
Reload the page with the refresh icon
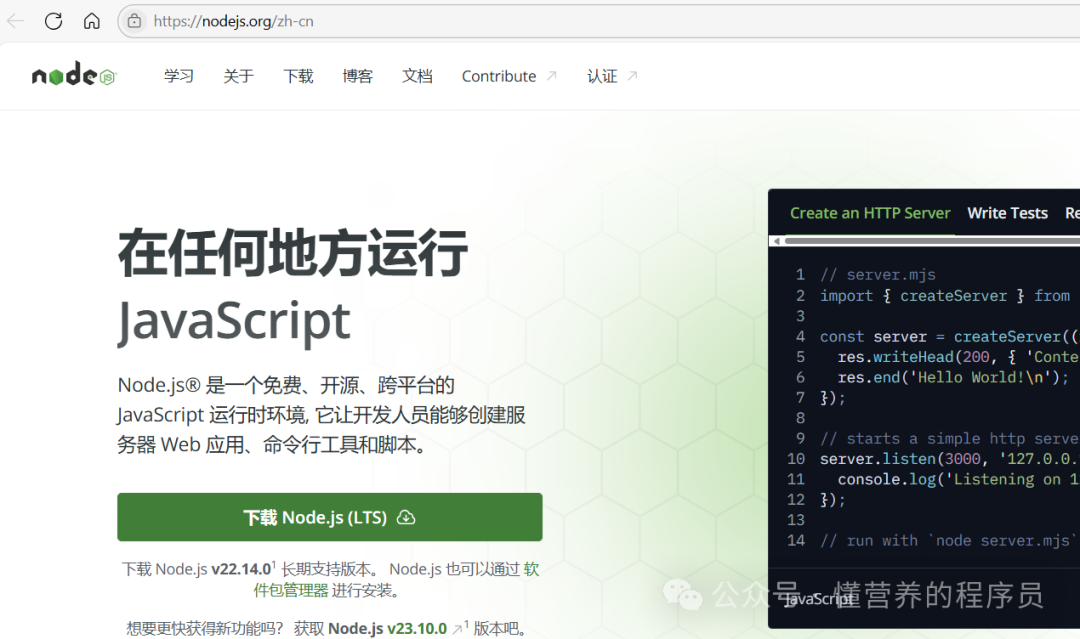54,21
